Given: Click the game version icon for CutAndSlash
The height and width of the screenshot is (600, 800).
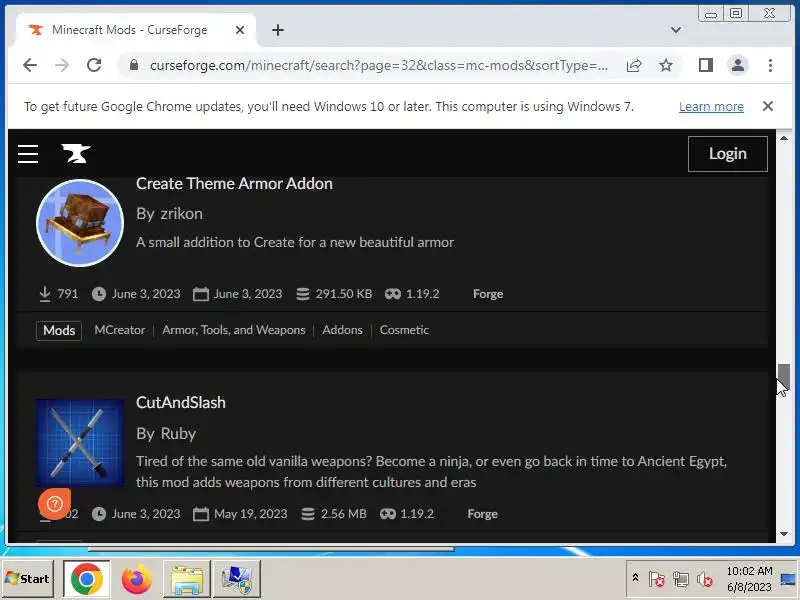Looking at the screenshot, I should (388, 514).
